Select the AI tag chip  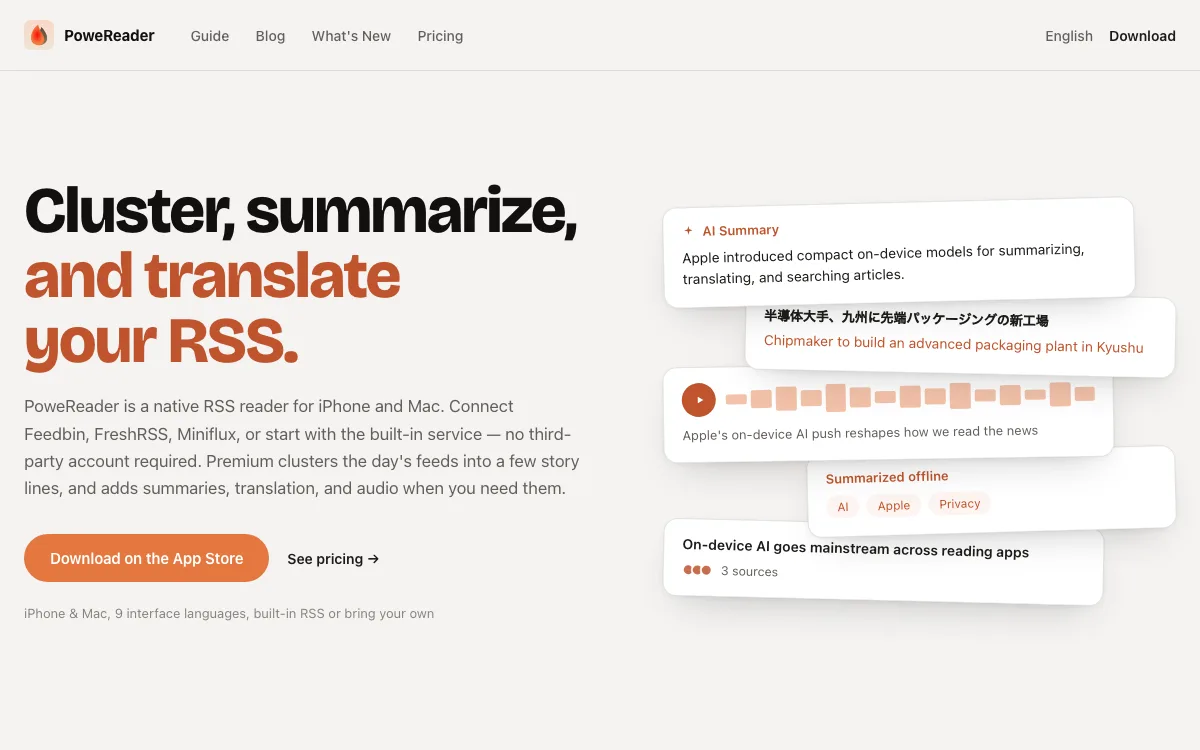pos(843,506)
